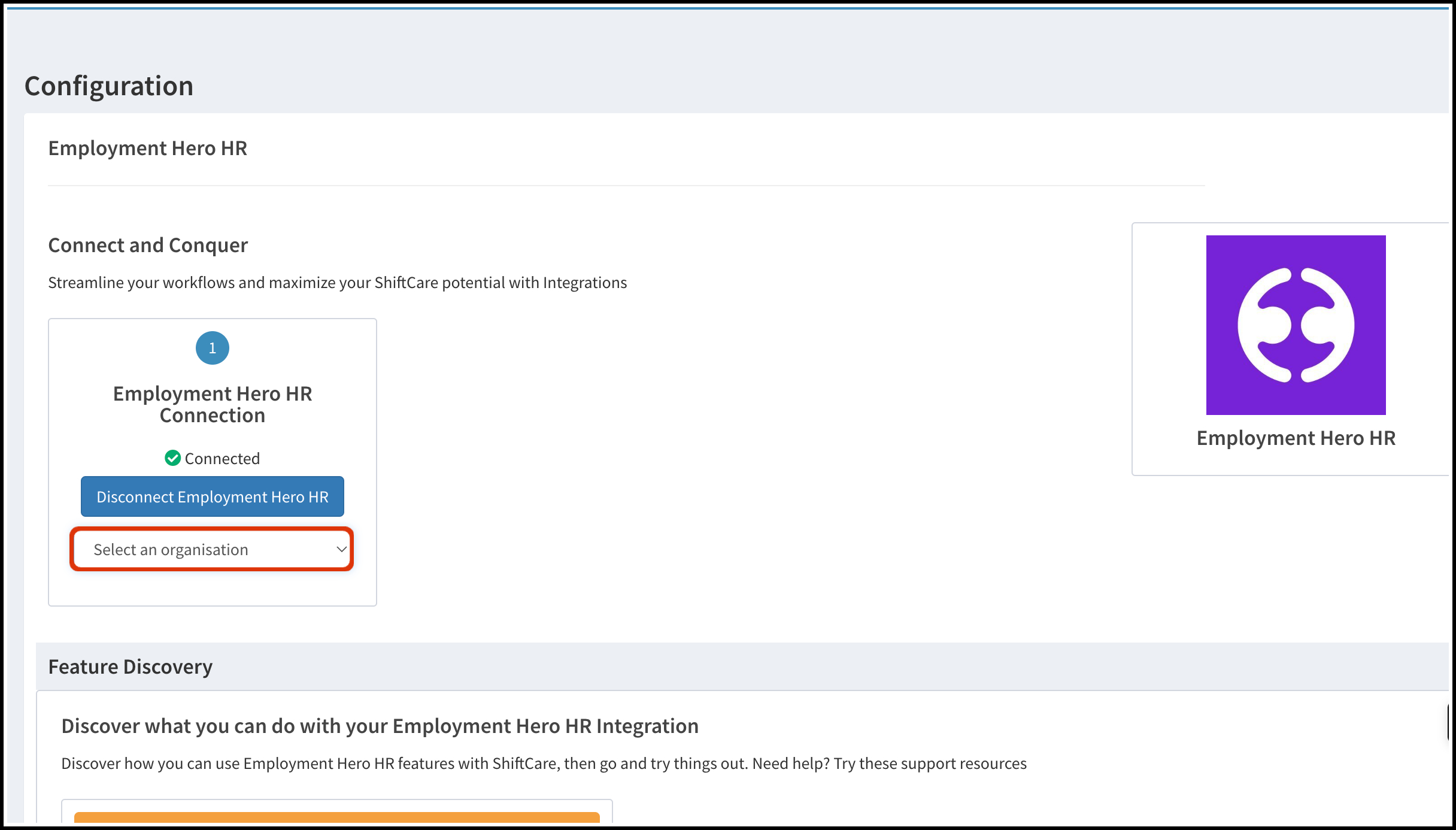Click Employment Hero HR label under logo
The width and height of the screenshot is (1456, 830).
1296,438
